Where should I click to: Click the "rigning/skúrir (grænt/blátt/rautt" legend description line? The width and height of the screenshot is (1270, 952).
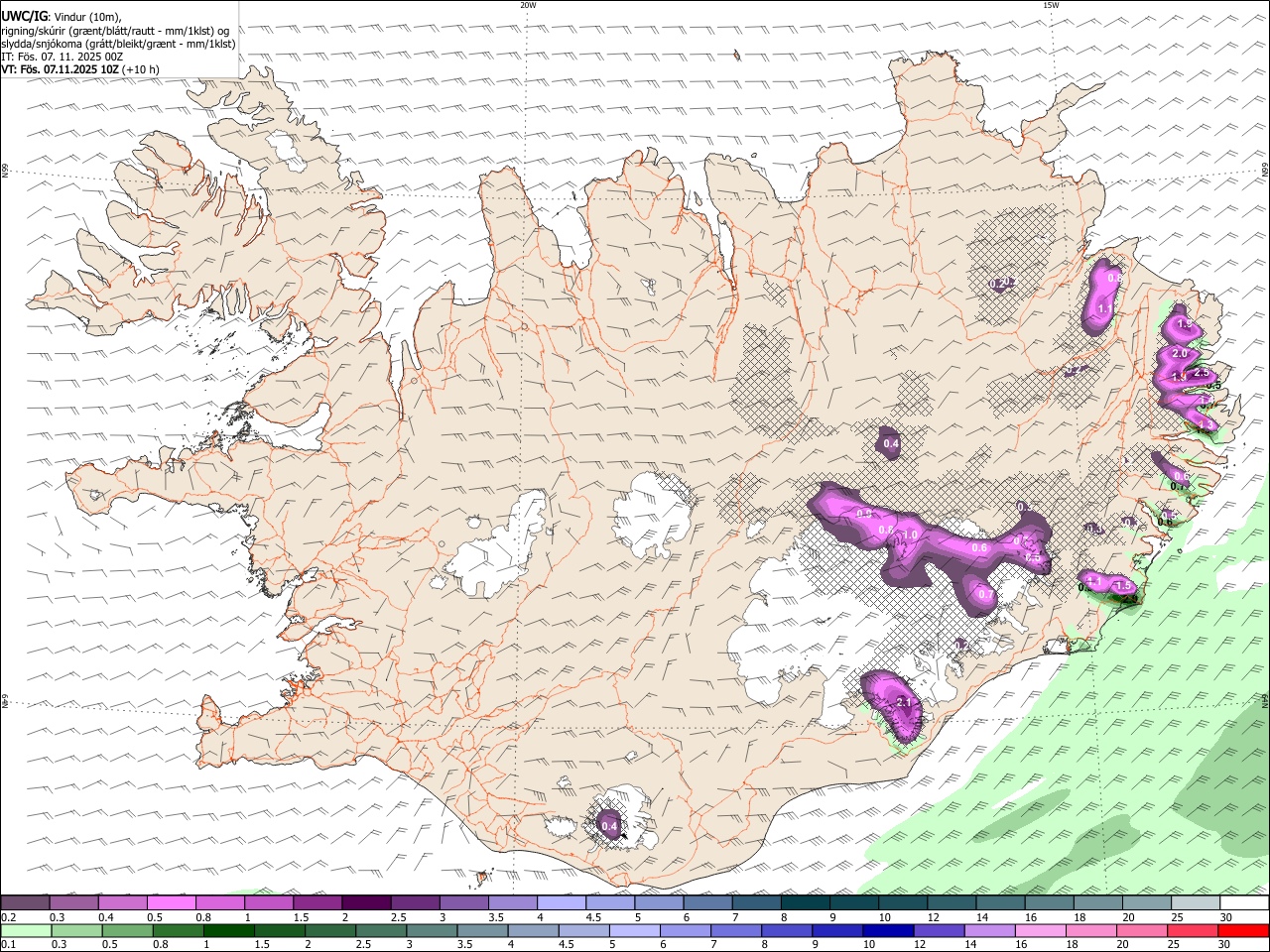[x=115, y=30]
